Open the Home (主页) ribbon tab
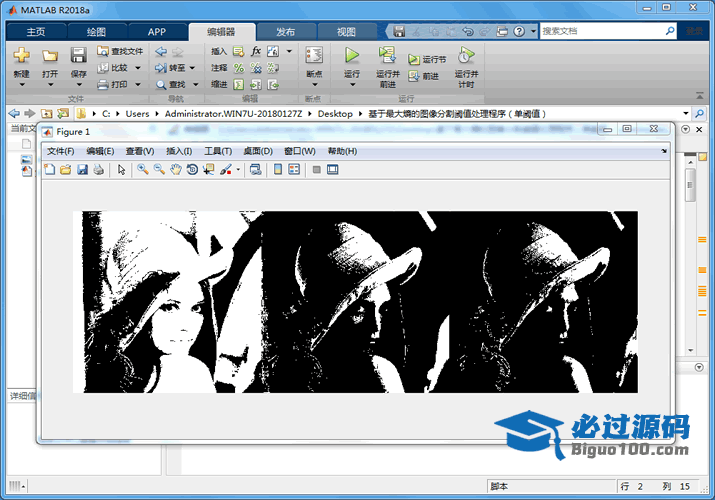This screenshot has height=500, width=715. pyautogui.click(x=36, y=32)
